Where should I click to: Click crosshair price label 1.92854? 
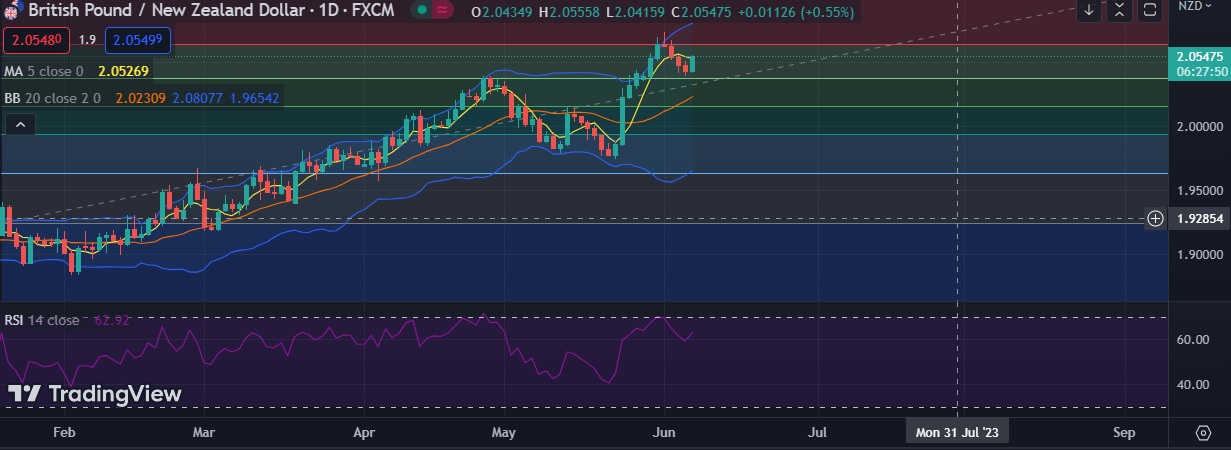pos(1198,218)
